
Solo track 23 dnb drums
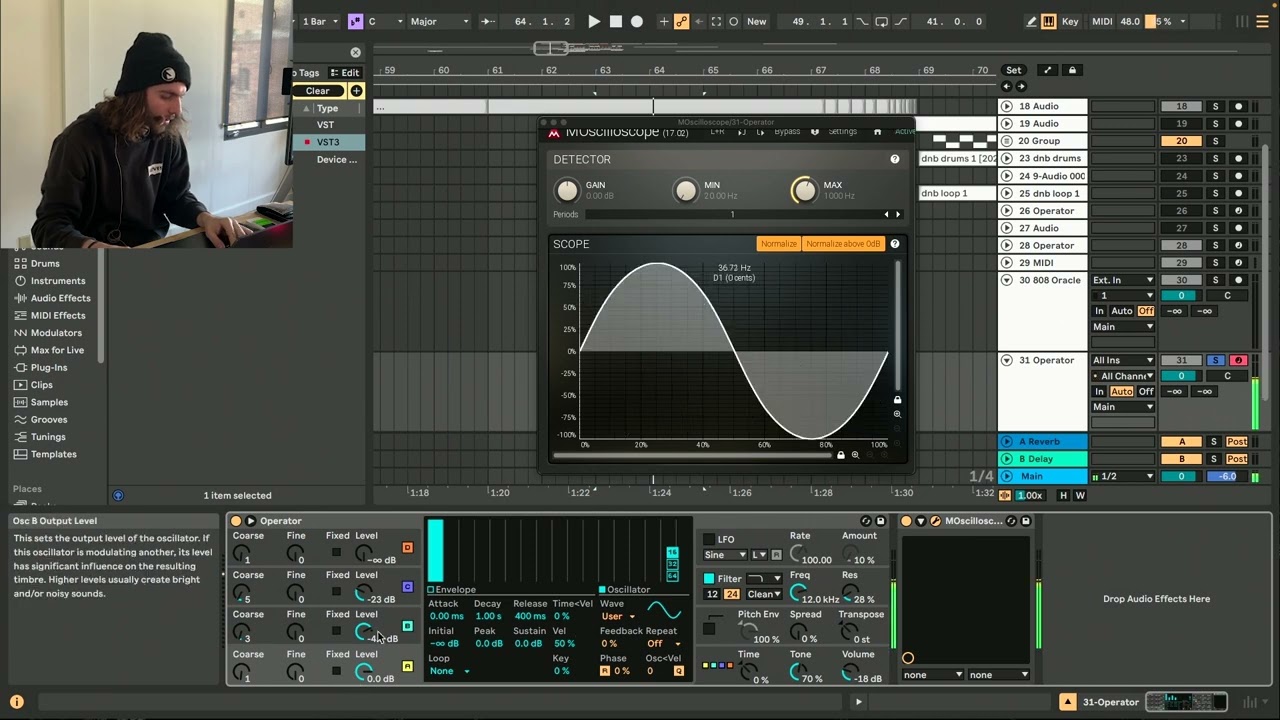click(x=1216, y=158)
